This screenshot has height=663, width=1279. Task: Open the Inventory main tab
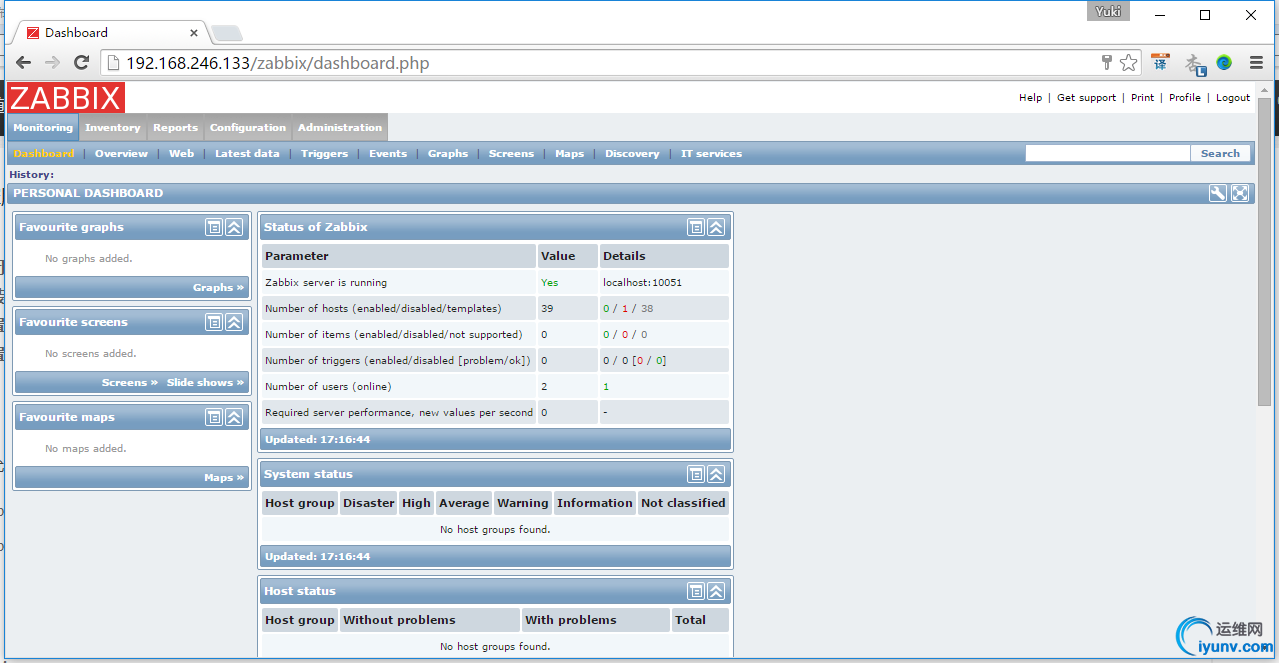(113, 127)
